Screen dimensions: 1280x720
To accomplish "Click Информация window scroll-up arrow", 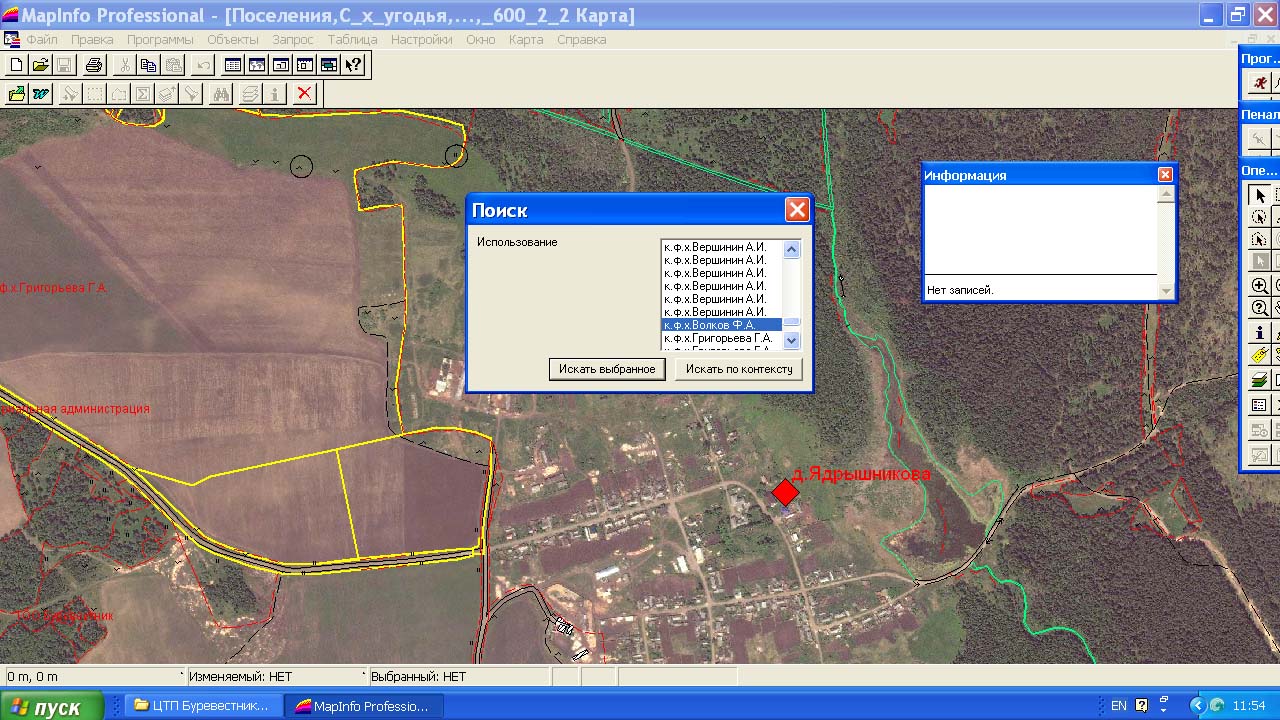I will tap(1166, 194).
